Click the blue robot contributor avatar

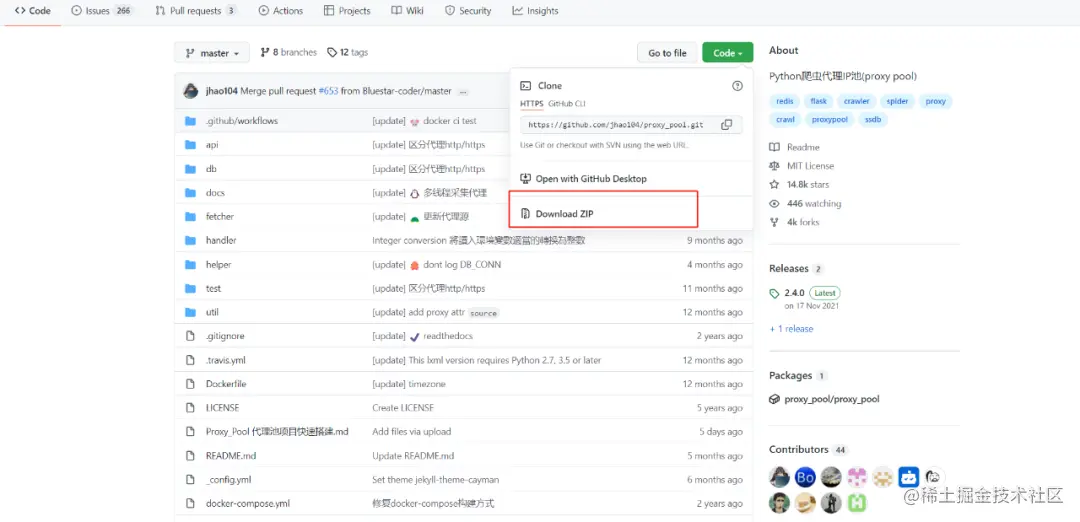908,477
